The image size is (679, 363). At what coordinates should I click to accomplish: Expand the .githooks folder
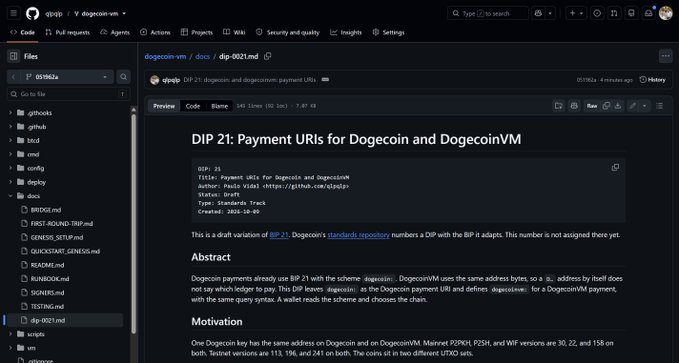click(10, 113)
